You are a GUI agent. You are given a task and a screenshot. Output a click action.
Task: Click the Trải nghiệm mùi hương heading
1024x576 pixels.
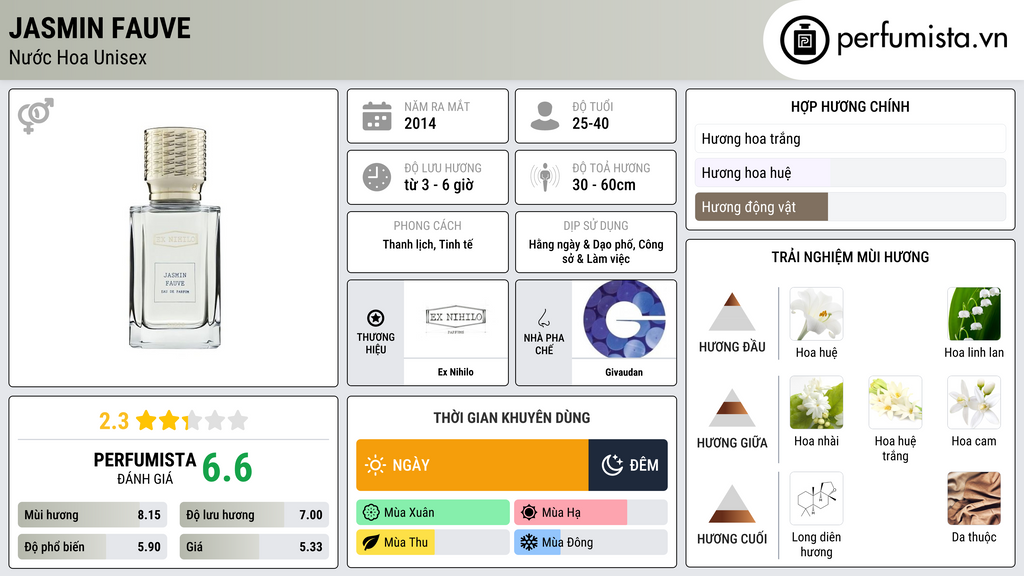coord(850,257)
